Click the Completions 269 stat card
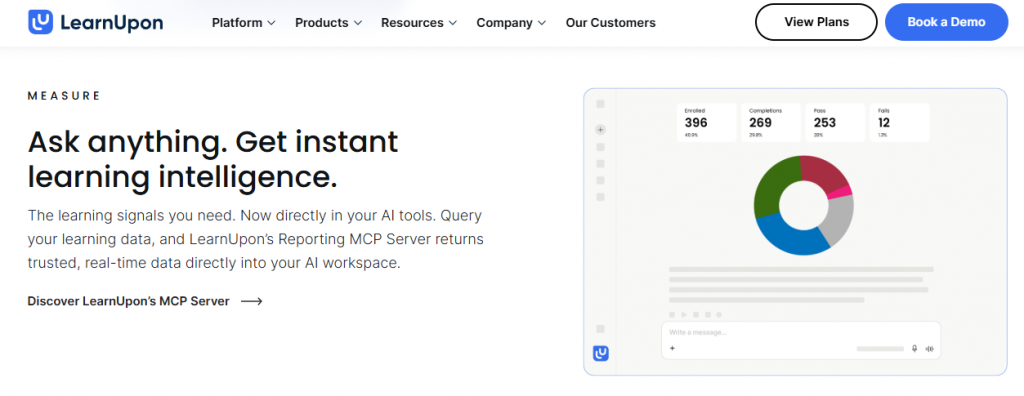This screenshot has width=1024, height=396. point(771,122)
